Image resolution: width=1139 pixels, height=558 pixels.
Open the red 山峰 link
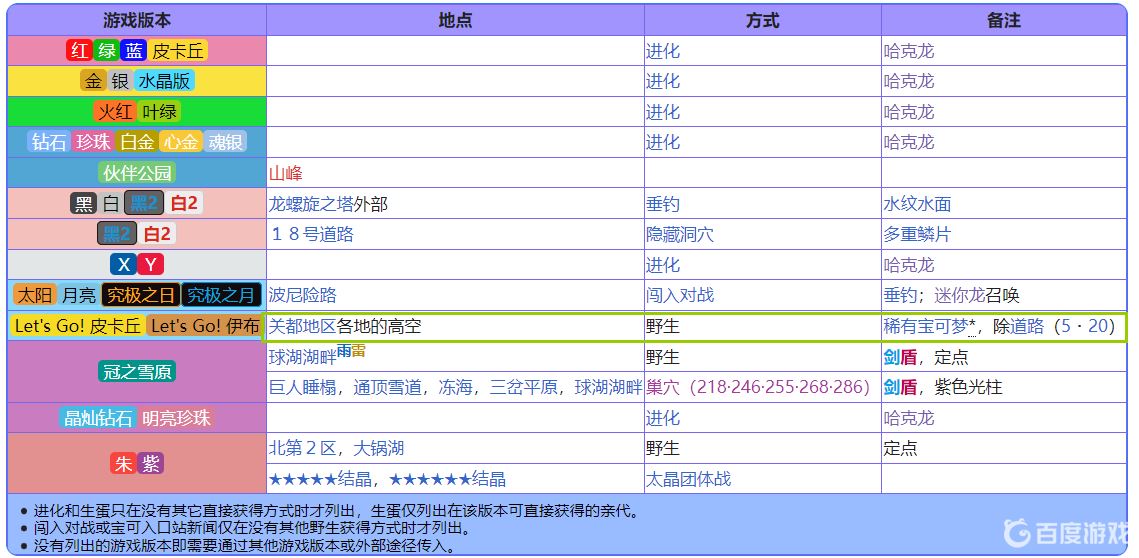(285, 173)
